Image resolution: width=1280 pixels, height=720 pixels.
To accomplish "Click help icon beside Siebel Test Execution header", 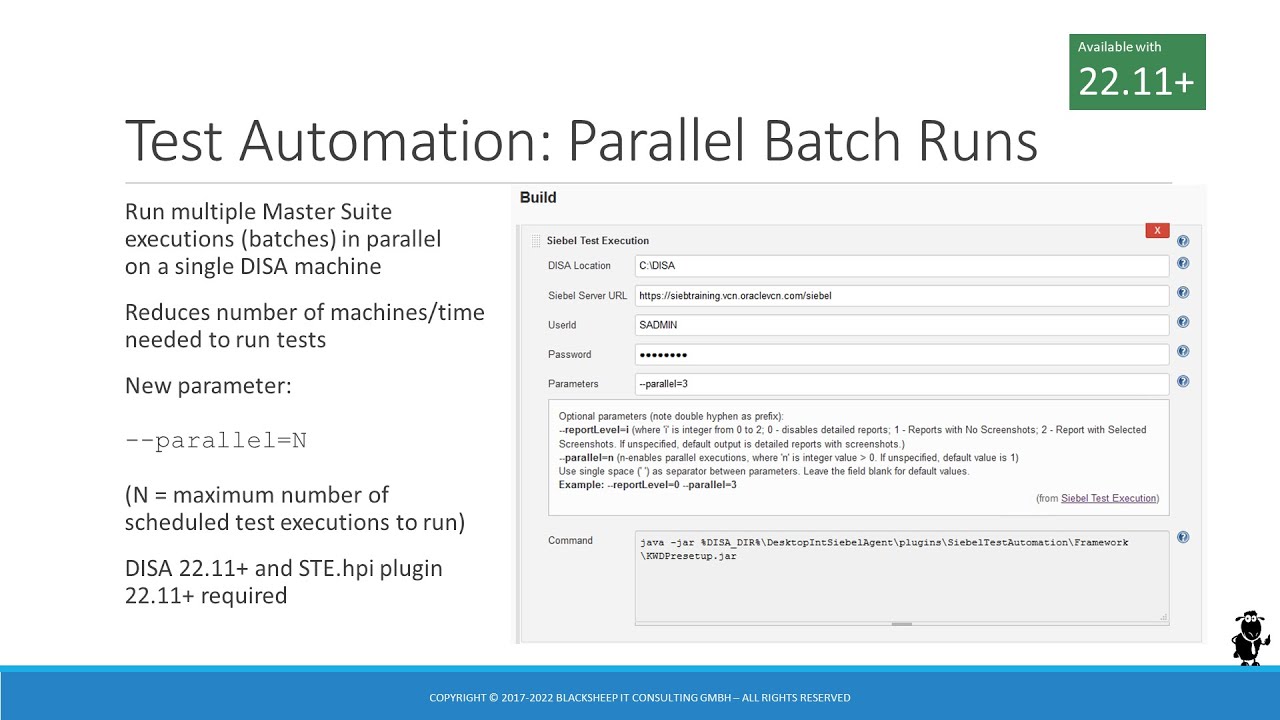I will tap(1183, 241).
